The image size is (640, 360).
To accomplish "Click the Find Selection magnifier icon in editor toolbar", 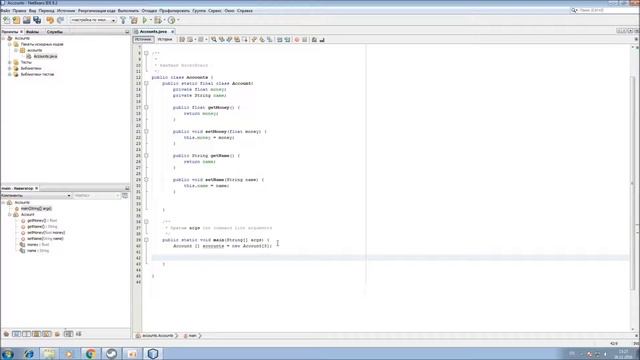I will 213,40.
